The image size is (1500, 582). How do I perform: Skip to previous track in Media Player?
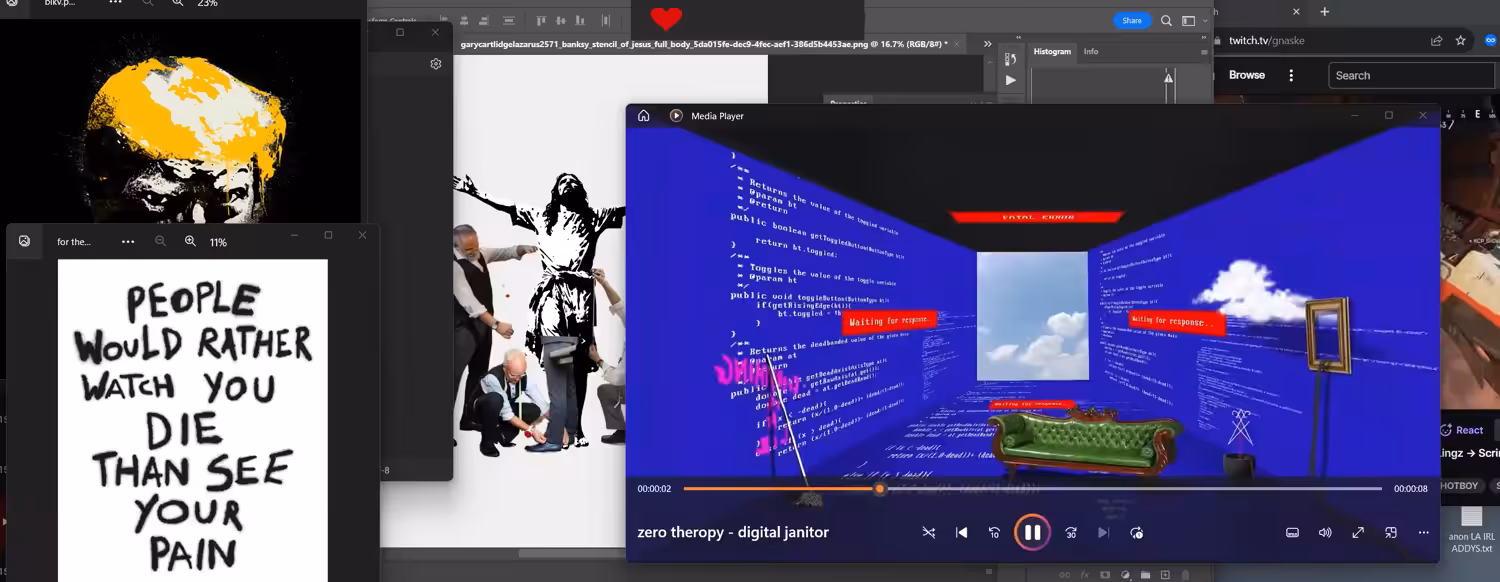pos(962,533)
